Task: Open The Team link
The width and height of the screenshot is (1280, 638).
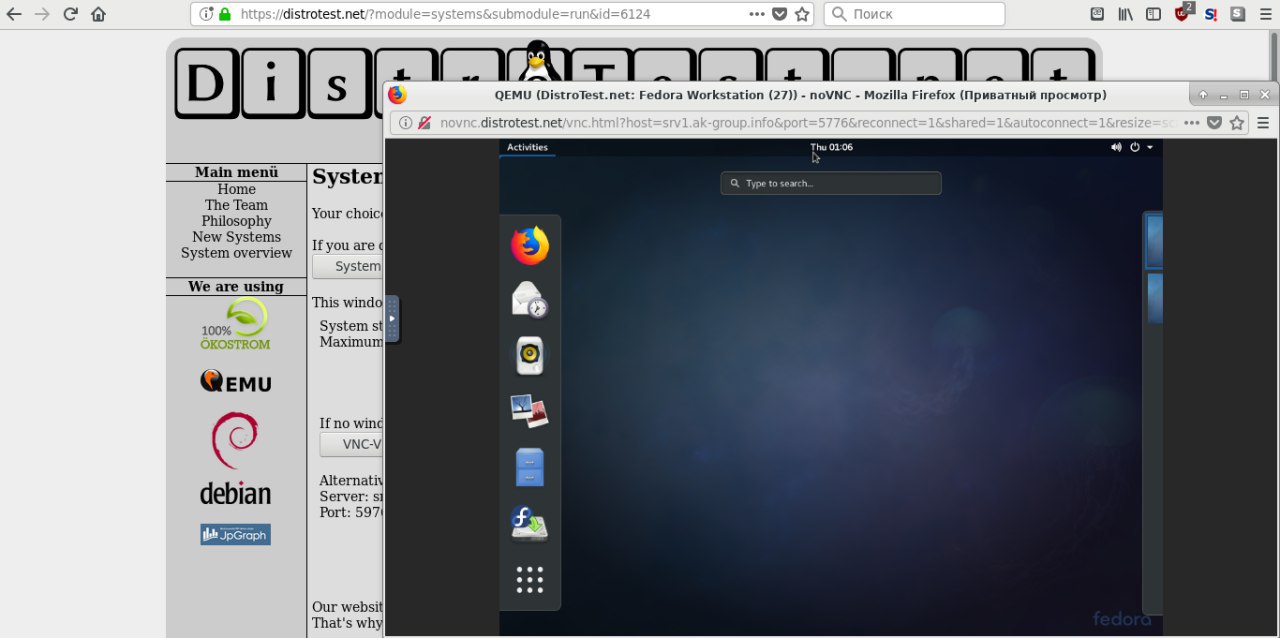Action: click(x=237, y=205)
